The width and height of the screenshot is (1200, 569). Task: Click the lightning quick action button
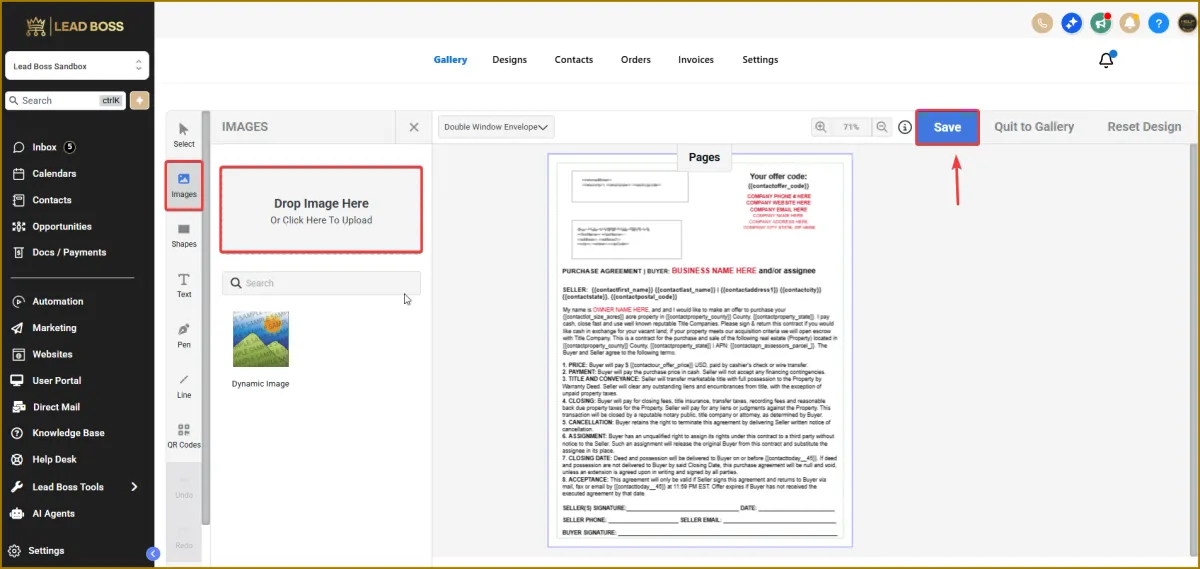139,100
